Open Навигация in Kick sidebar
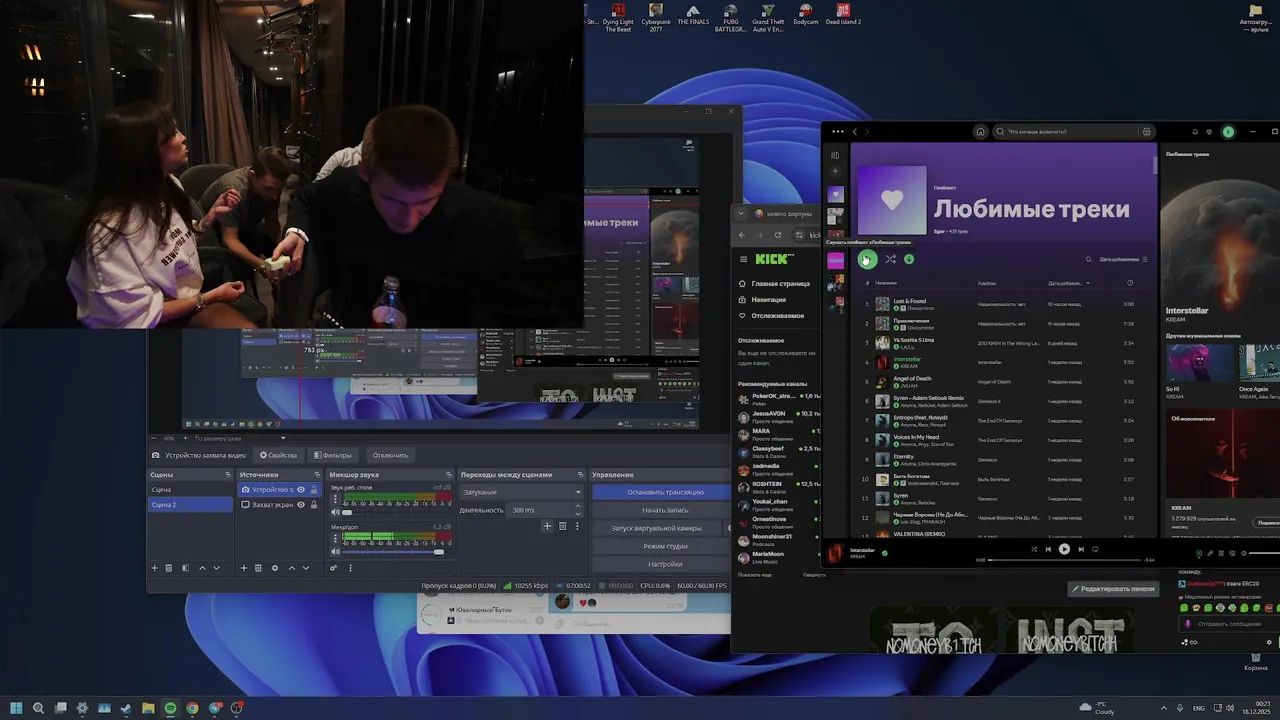1280x720 pixels. [x=762, y=300]
